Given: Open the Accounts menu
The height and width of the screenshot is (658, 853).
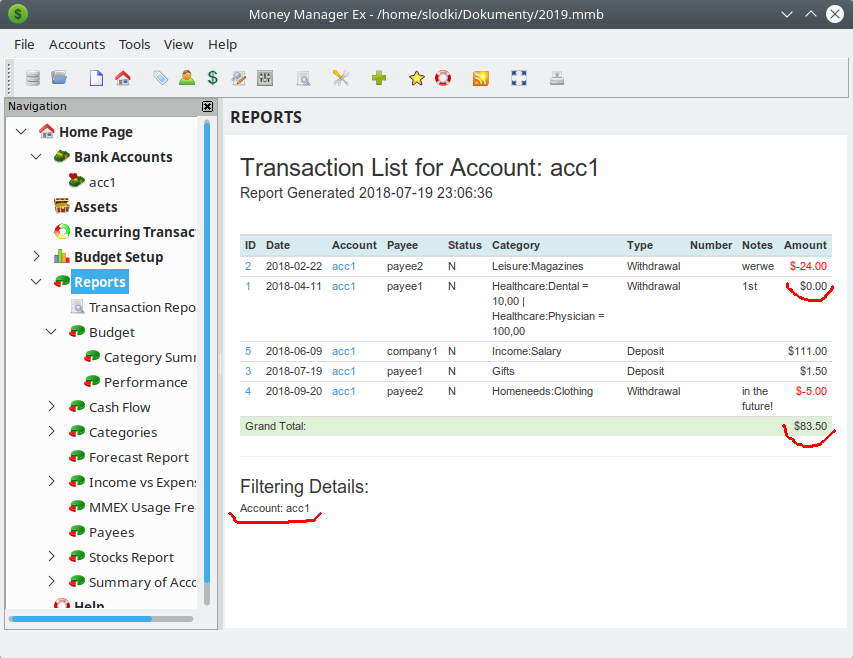Looking at the screenshot, I should coord(77,44).
